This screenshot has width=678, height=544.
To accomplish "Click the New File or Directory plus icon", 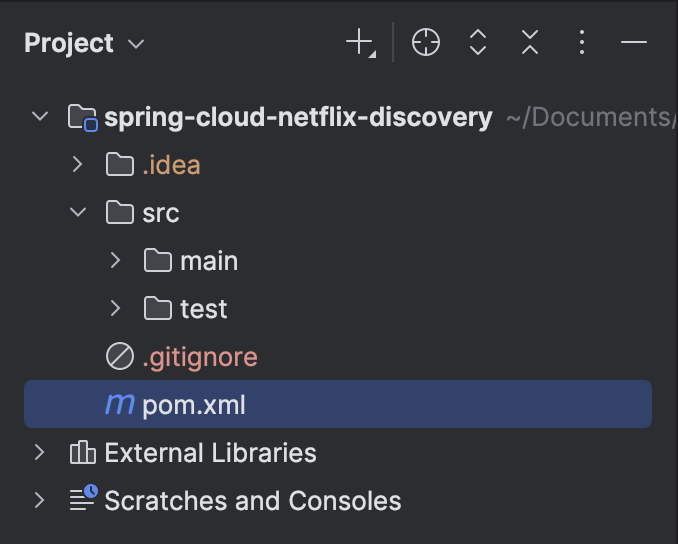I will click(361, 42).
